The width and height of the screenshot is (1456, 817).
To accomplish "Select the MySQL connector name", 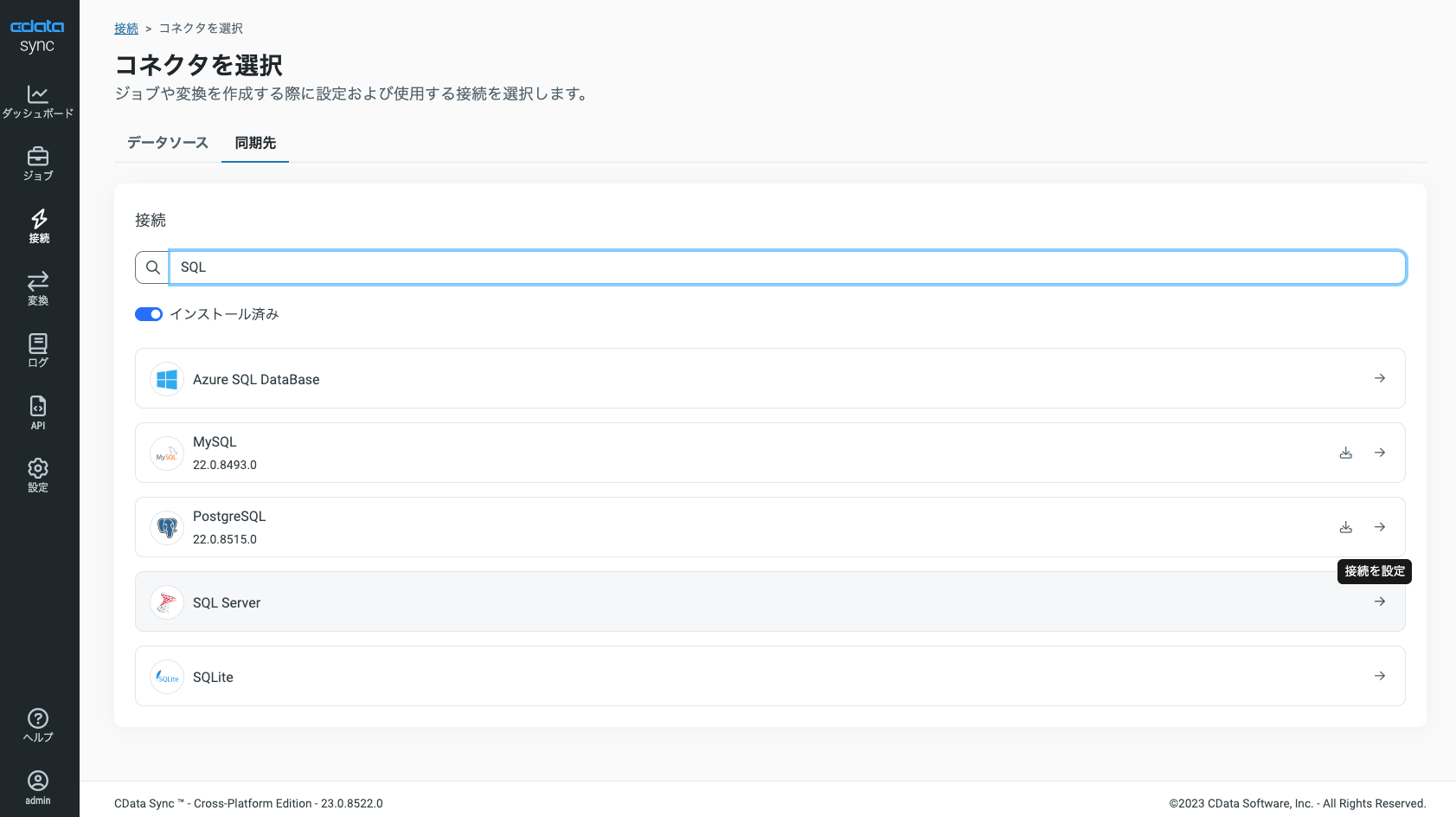I will pyautogui.click(x=215, y=441).
